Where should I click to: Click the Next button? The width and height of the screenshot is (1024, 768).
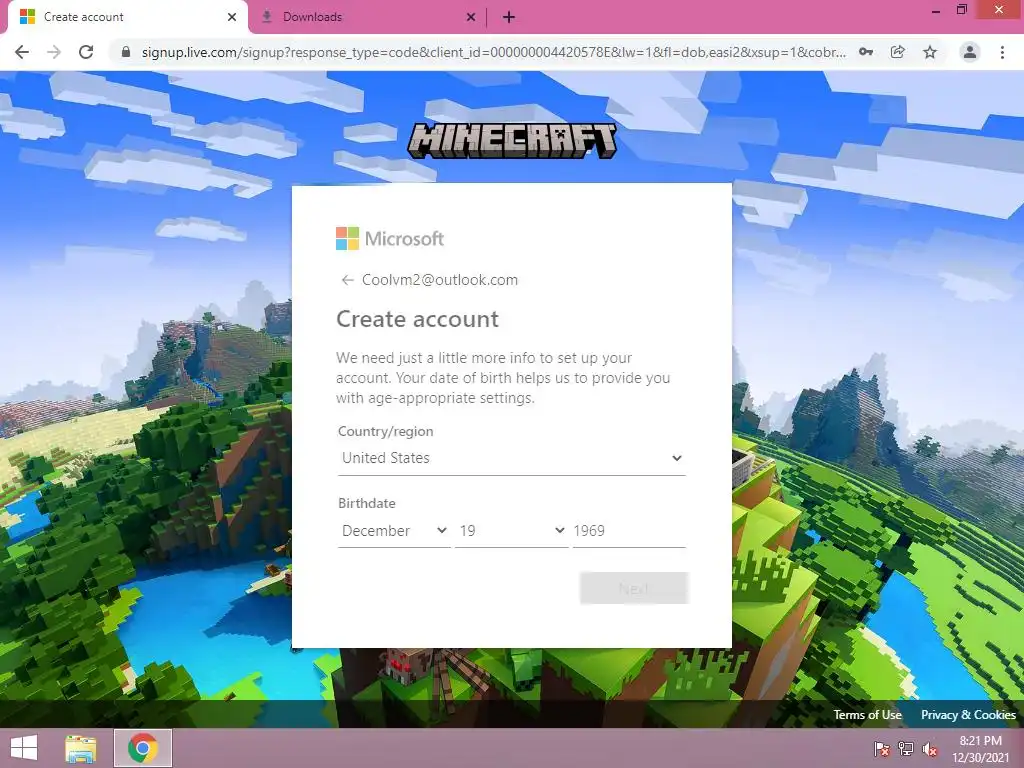click(x=633, y=588)
